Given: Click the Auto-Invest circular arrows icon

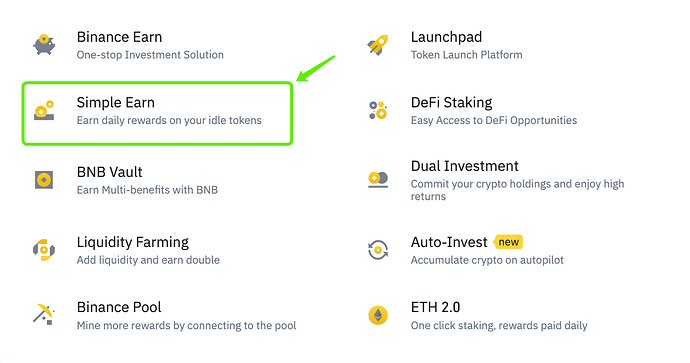Looking at the screenshot, I should click(378, 249).
